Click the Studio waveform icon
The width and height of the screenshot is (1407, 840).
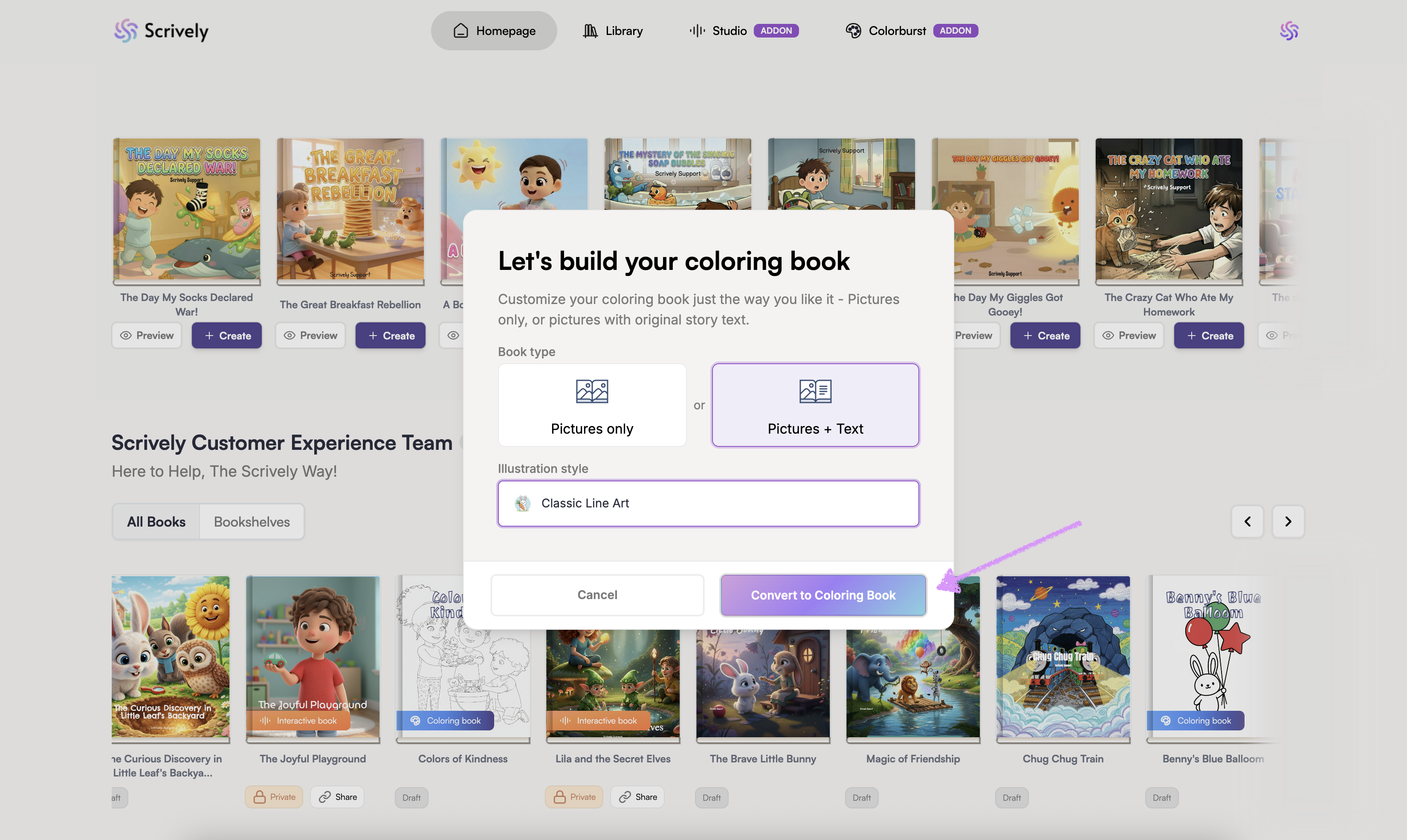(697, 31)
